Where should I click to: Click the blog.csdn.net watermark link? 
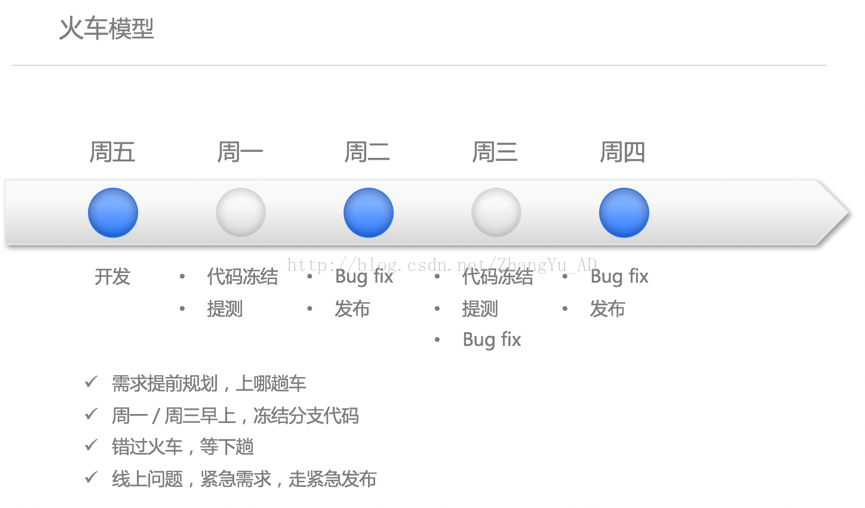coord(442,265)
